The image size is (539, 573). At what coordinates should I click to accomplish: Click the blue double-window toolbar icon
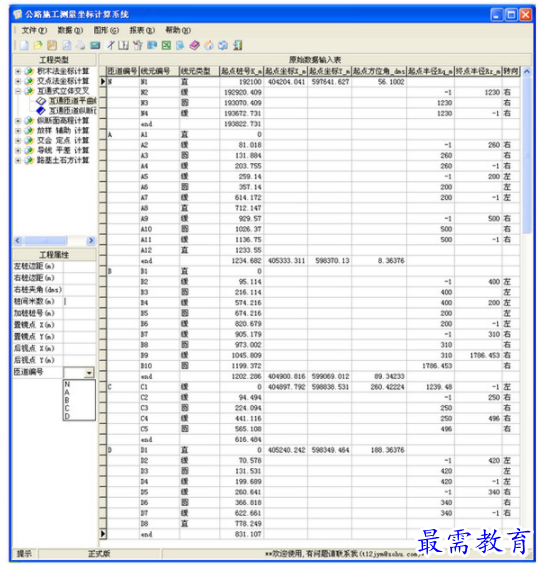pos(152,45)
